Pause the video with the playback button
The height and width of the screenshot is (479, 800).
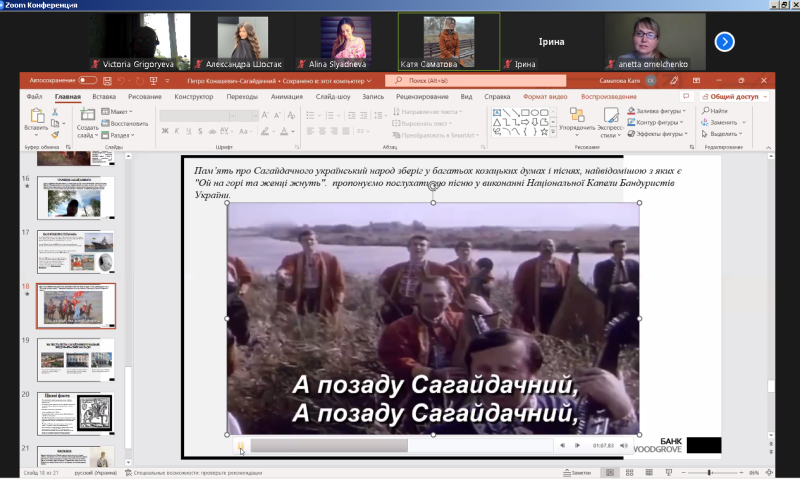click(242, 446)
